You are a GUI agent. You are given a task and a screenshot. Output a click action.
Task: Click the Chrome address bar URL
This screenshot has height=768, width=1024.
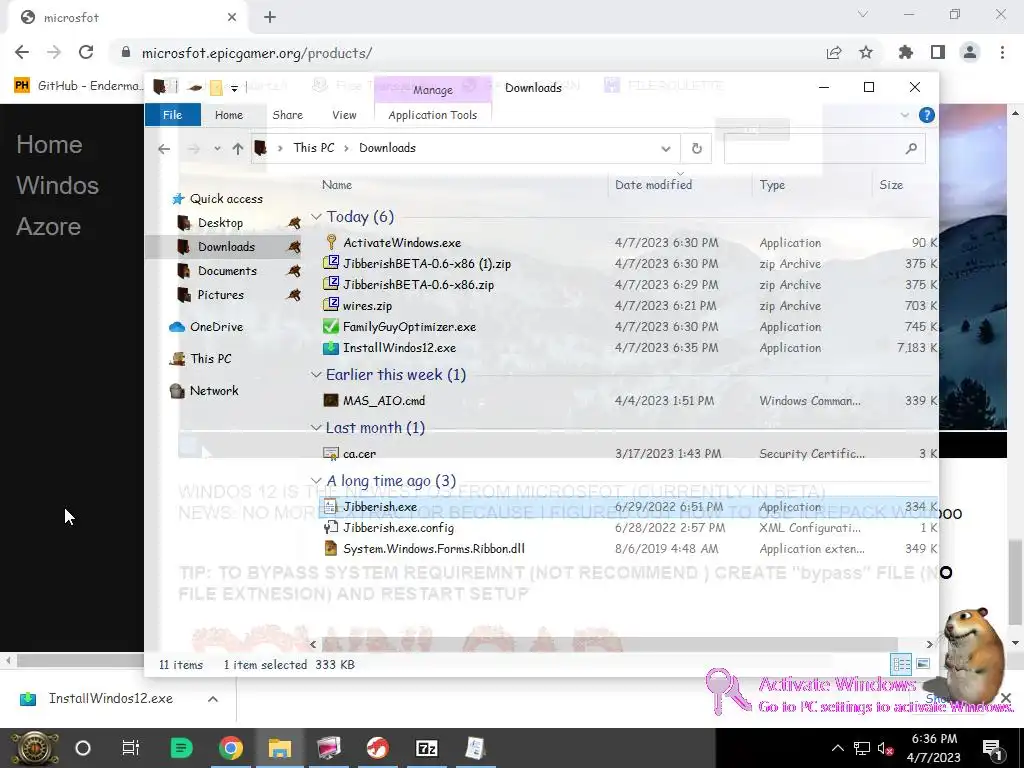click(x=257, y=53)
